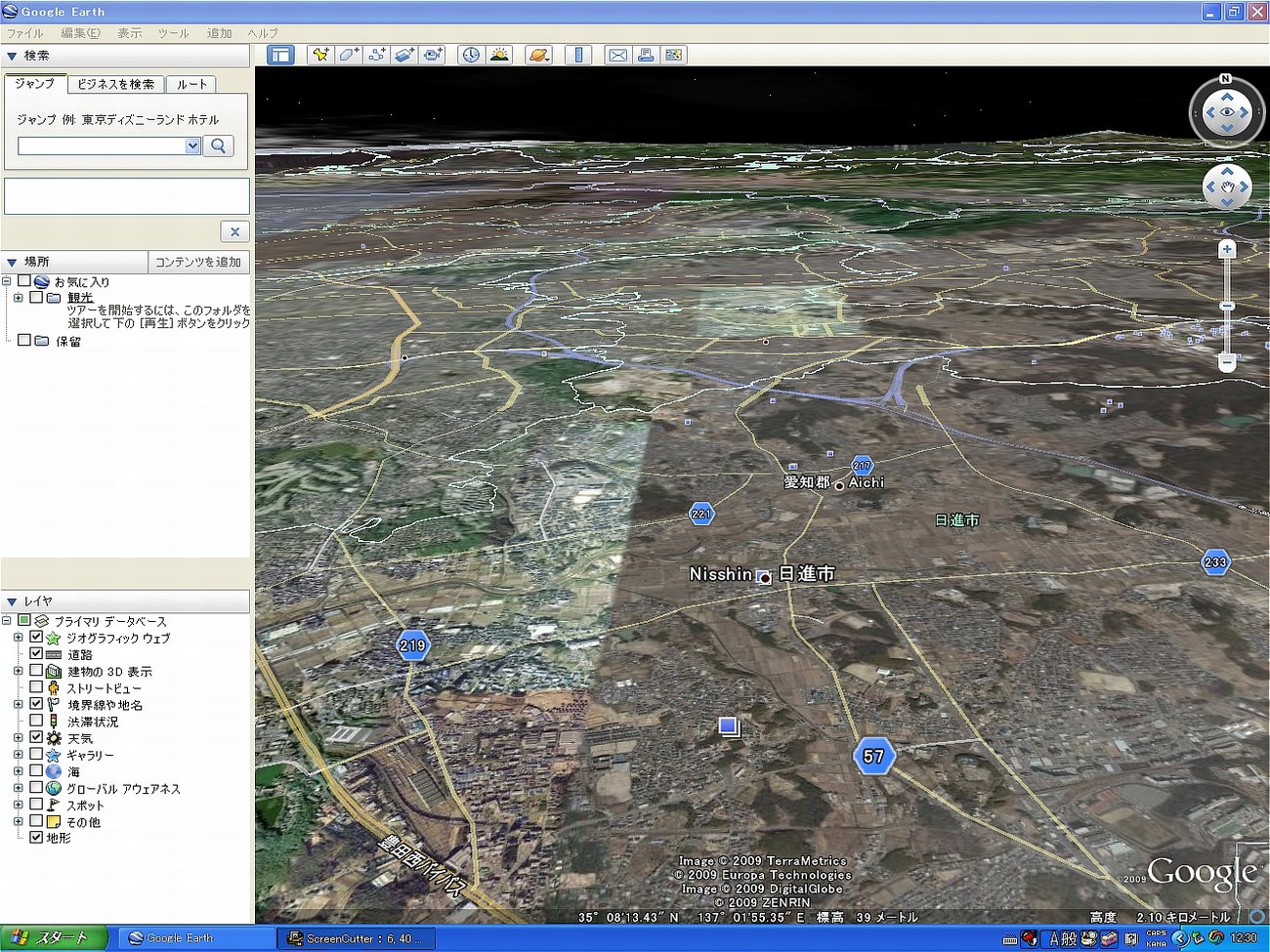Toggle sunlight across the landscape

click(499, 55)
